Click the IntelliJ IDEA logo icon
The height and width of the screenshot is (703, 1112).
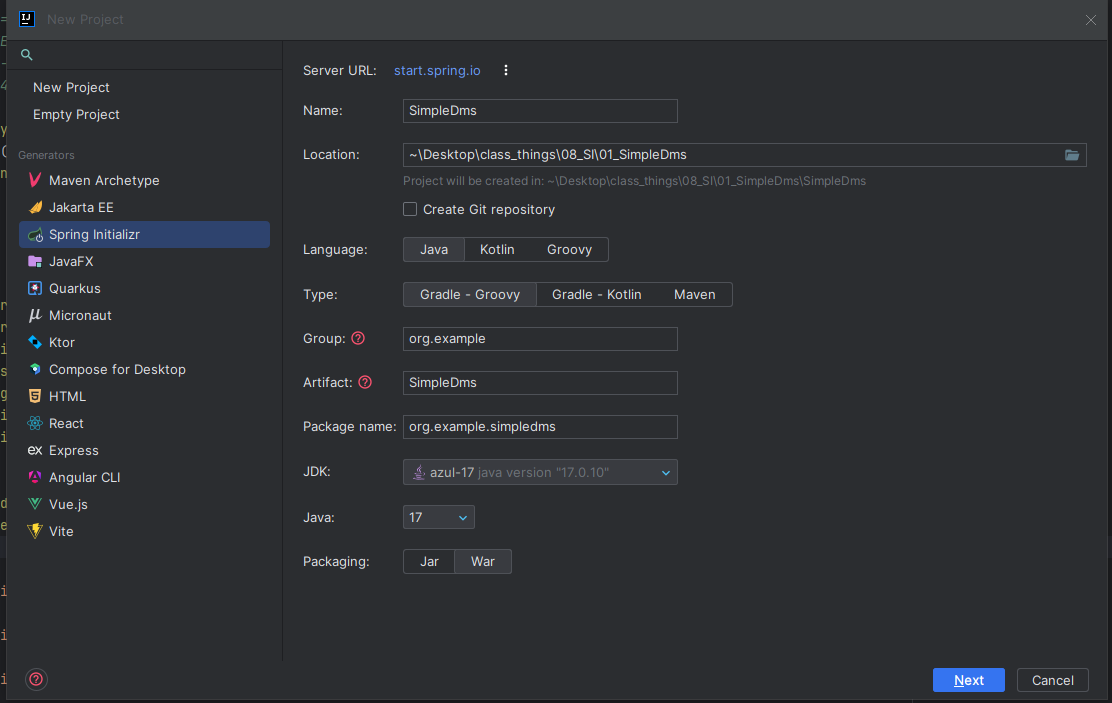coord(27,19)
